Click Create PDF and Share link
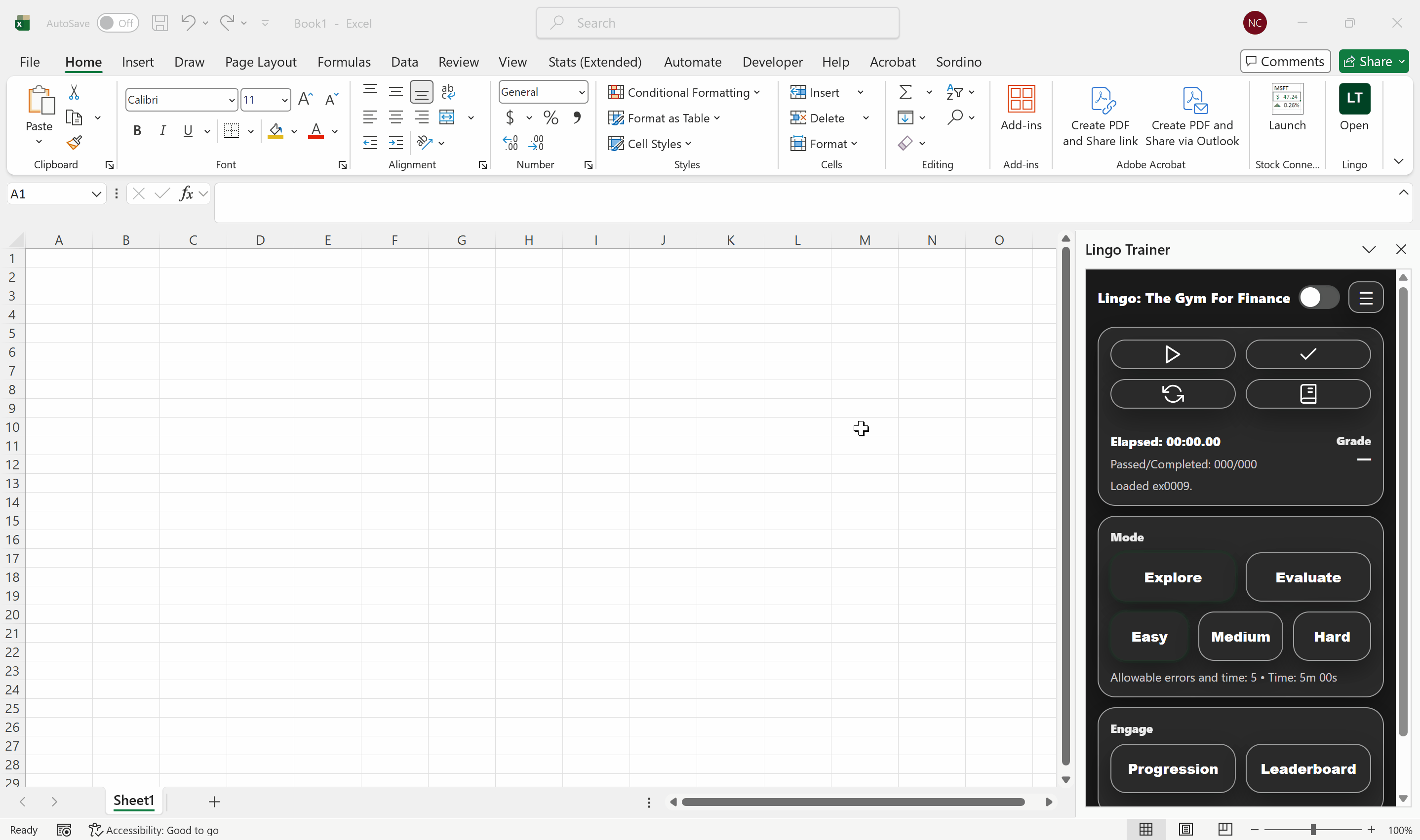The image size is (1420, 840). point(1100,116)
